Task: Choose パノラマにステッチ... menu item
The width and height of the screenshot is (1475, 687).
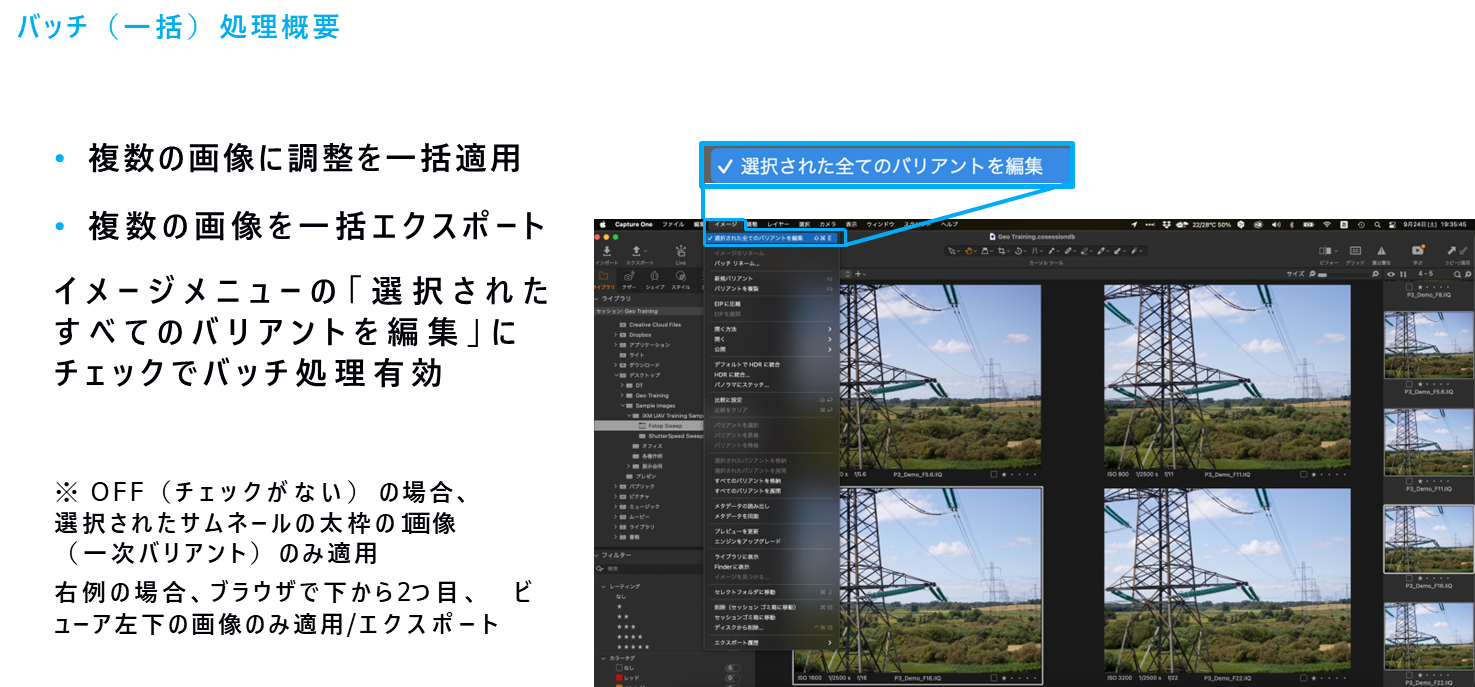Action: click(x=771, y=384)
